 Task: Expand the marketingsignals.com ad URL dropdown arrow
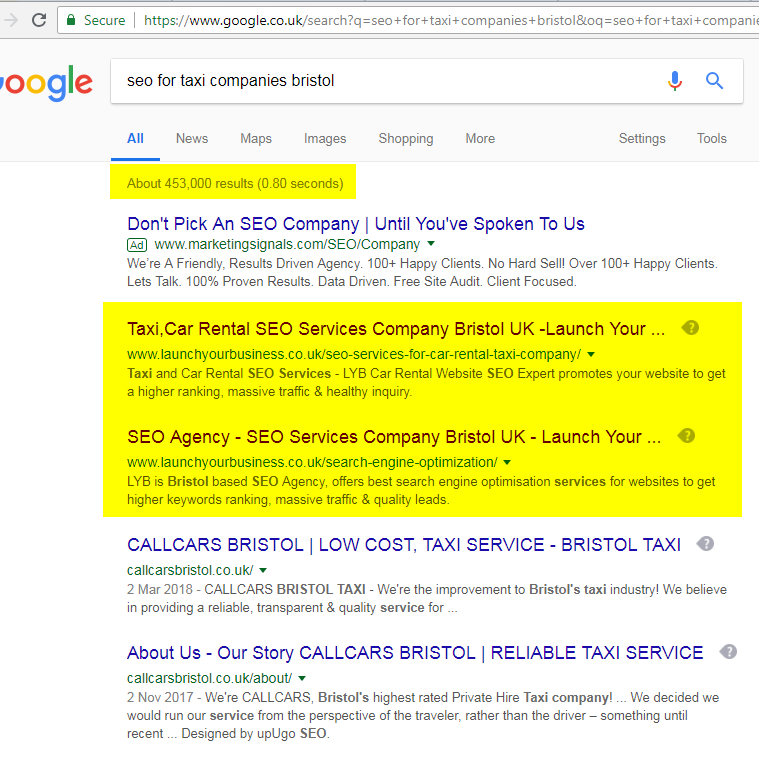[x=431, y=243]
